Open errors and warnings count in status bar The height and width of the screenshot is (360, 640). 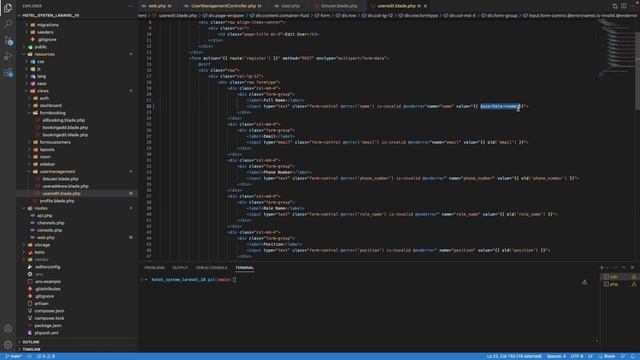[x=46, y=356]
